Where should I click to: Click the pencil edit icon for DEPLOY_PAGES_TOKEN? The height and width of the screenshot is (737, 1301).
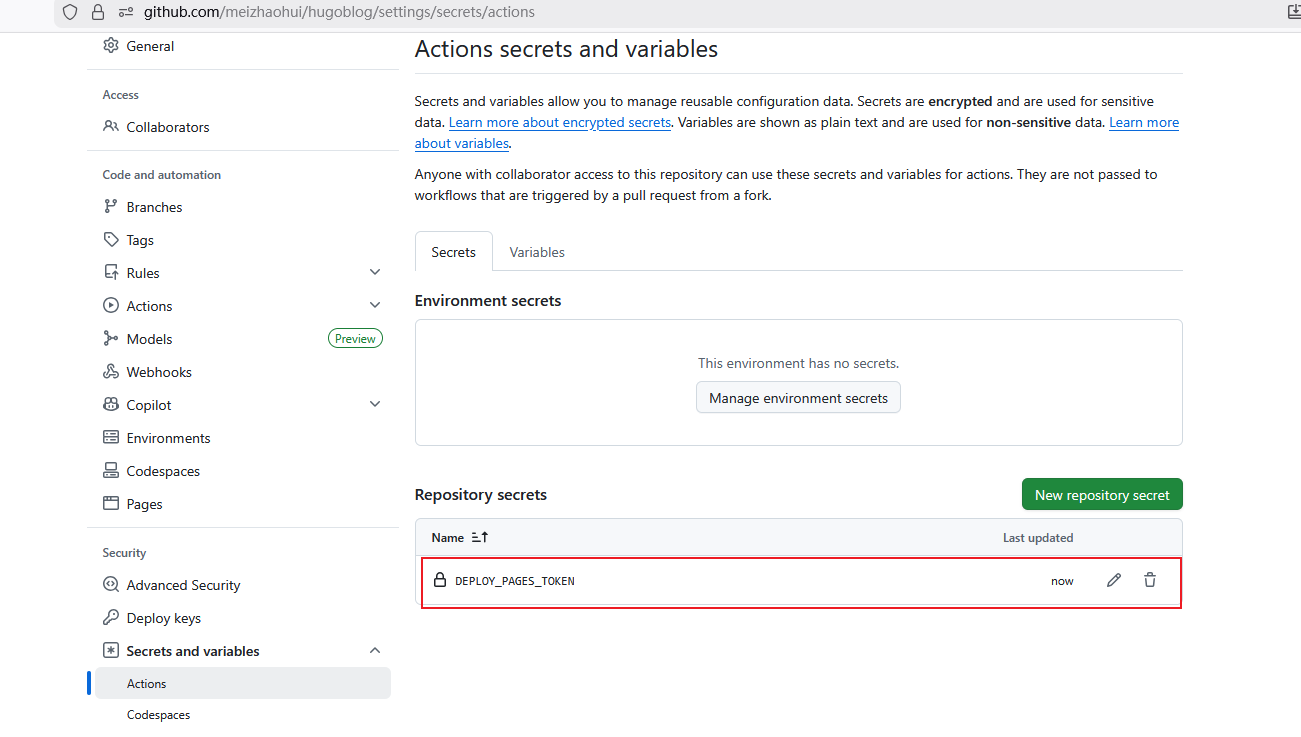pyautogui.click(x=1113, y=580)
